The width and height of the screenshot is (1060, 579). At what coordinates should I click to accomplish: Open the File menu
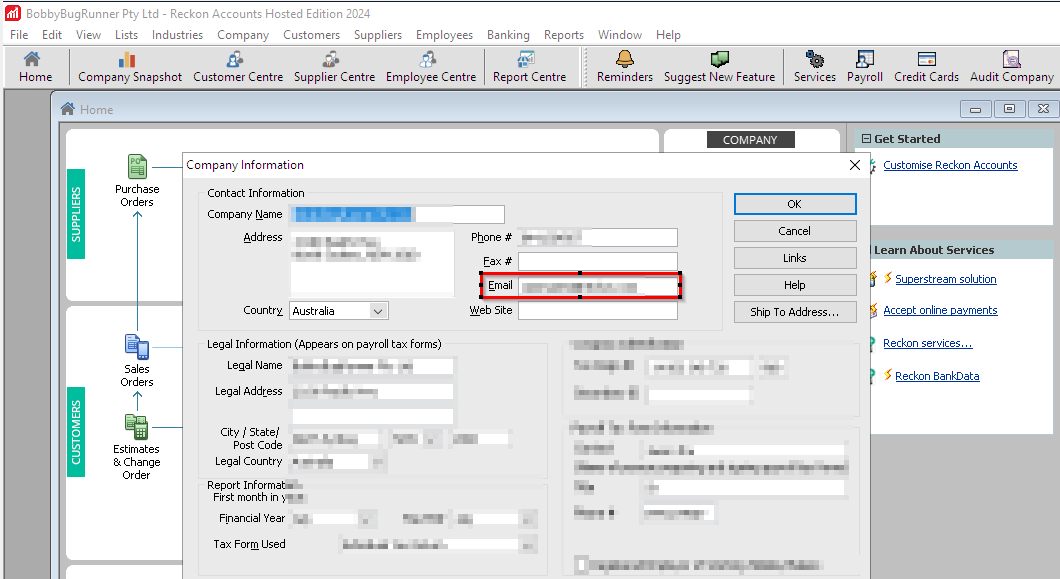(x=19, y=34)
